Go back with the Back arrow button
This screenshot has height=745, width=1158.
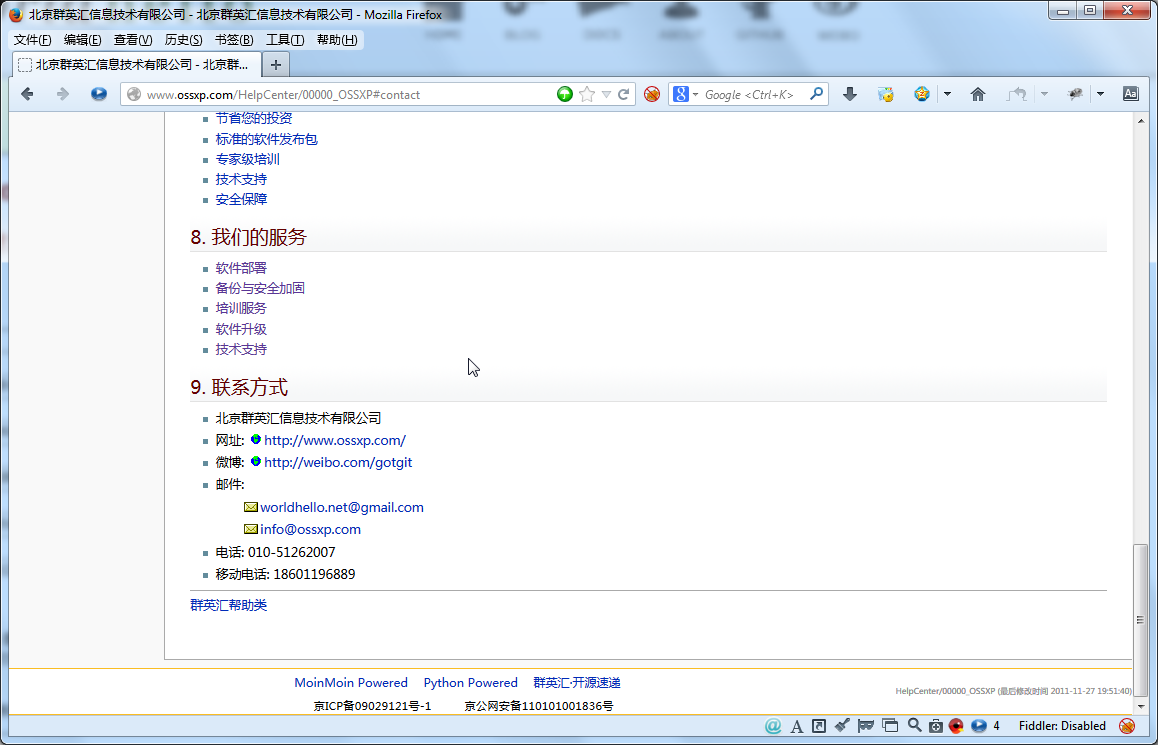27,94
